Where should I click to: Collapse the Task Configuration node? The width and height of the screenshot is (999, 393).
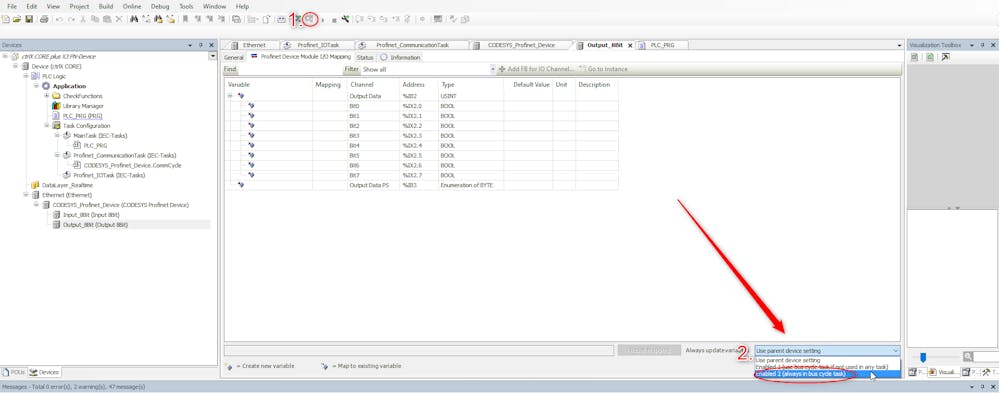pos(47,125)
